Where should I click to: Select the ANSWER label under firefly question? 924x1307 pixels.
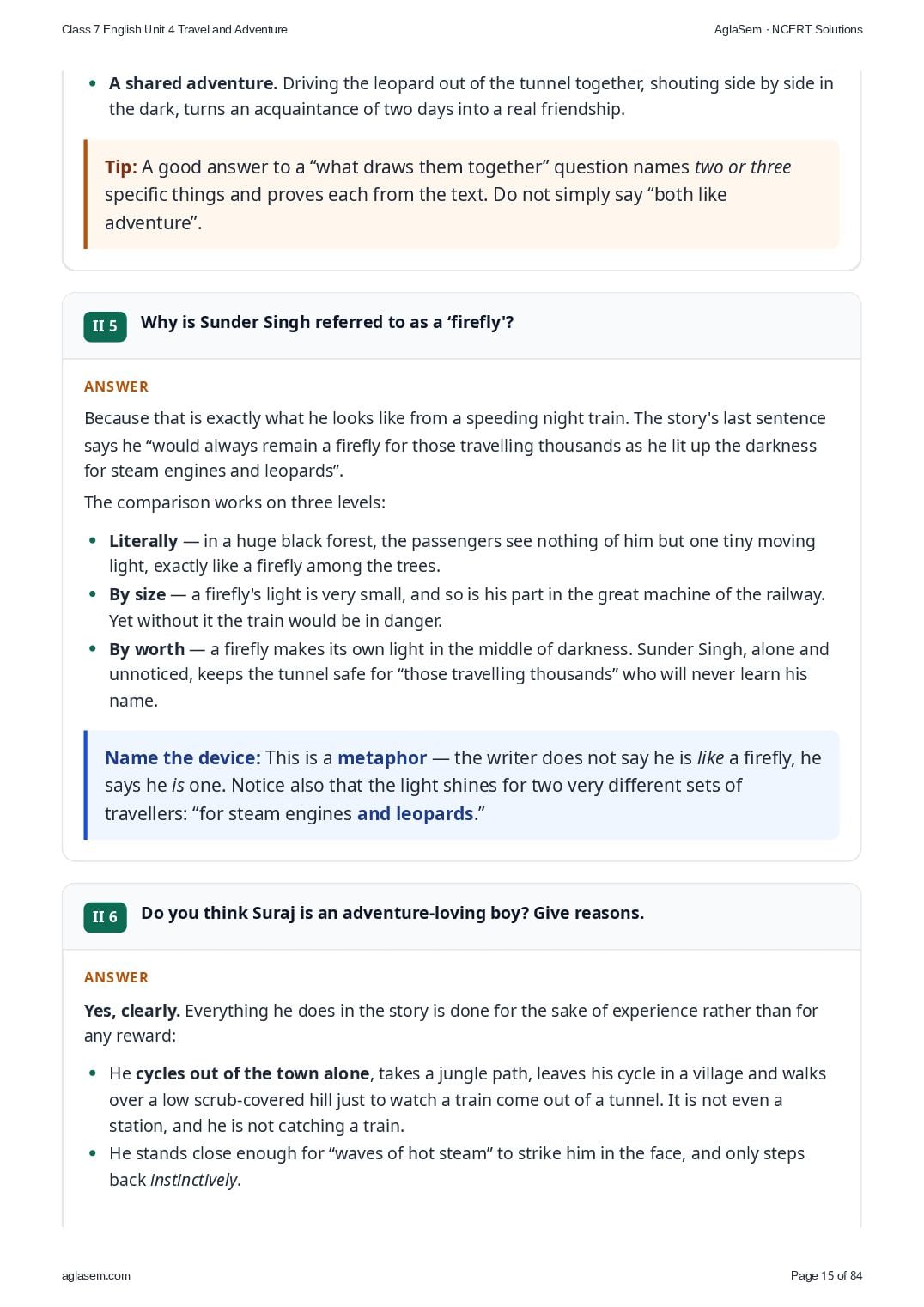[x=116, y=386]
